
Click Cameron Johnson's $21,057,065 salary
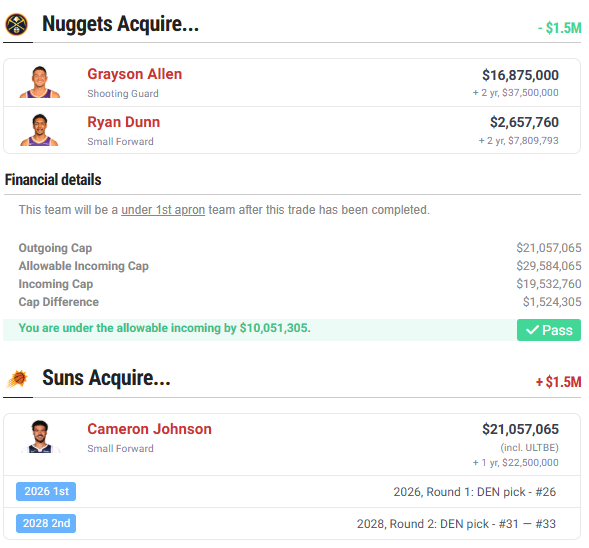pos(520,429)
